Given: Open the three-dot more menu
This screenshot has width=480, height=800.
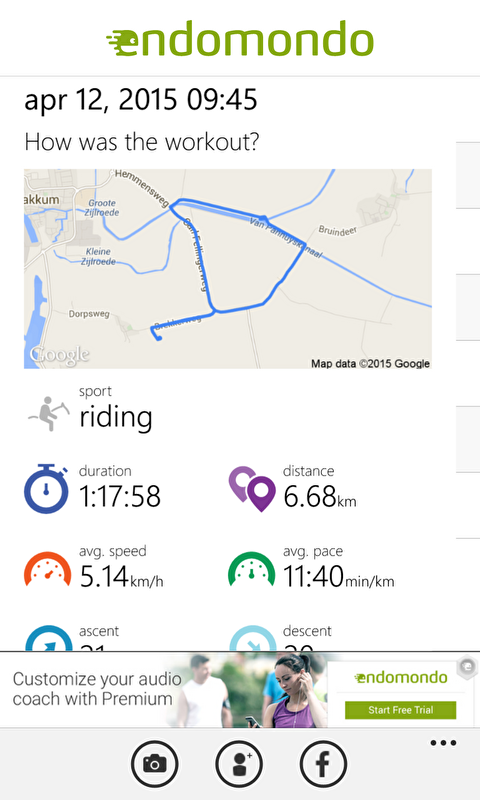Looking at the screenshot, I should pos(443,743).
